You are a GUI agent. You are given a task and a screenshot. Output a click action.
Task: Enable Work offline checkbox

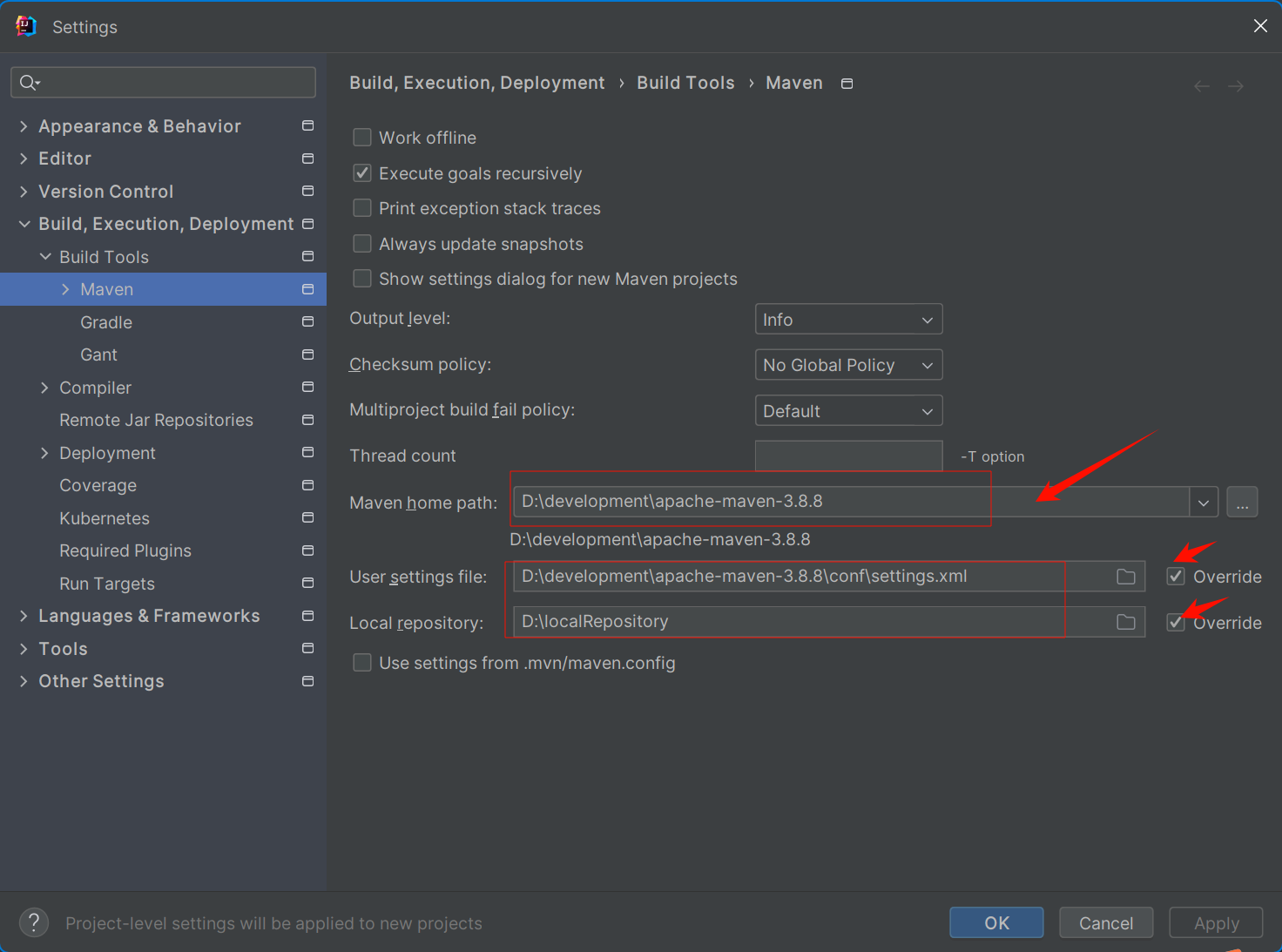pos(362,138)
